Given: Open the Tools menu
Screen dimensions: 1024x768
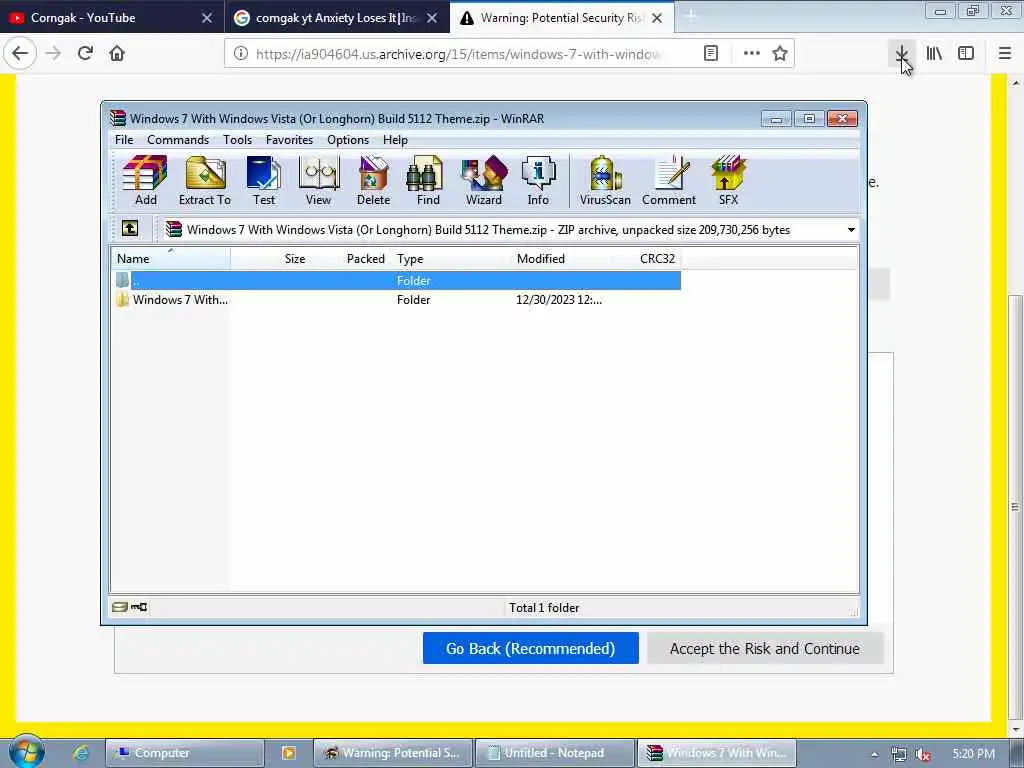Looking at the screenshot, I should [x=237, y=140].
